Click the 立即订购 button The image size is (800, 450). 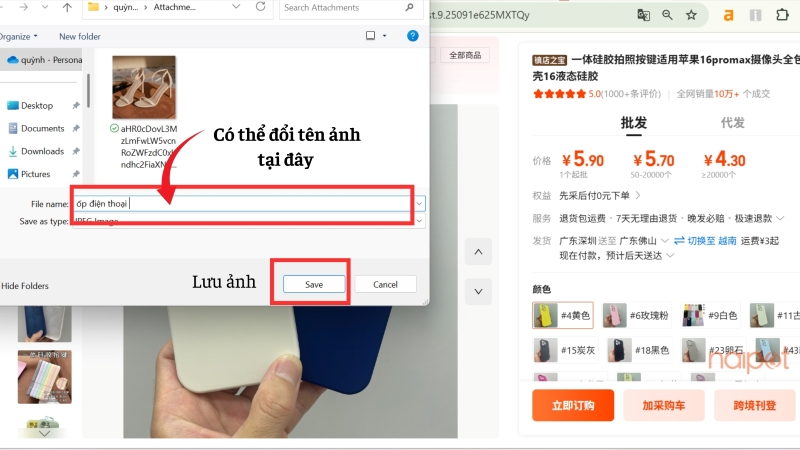point(573,406)
